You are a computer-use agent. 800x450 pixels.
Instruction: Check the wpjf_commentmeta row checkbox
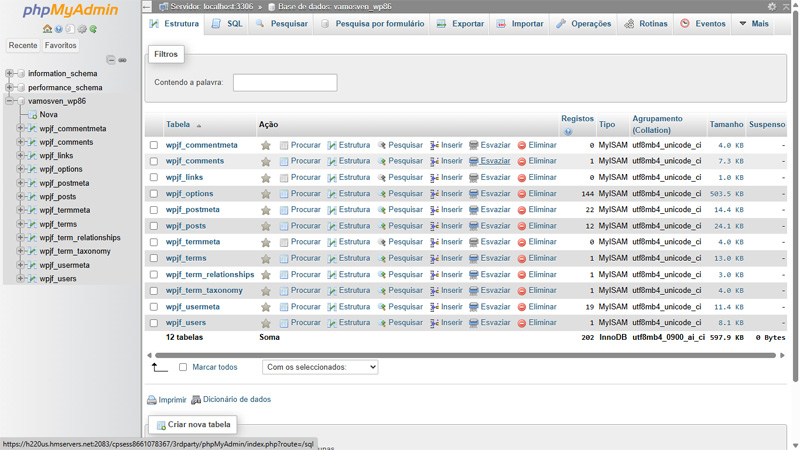[154, 145]
